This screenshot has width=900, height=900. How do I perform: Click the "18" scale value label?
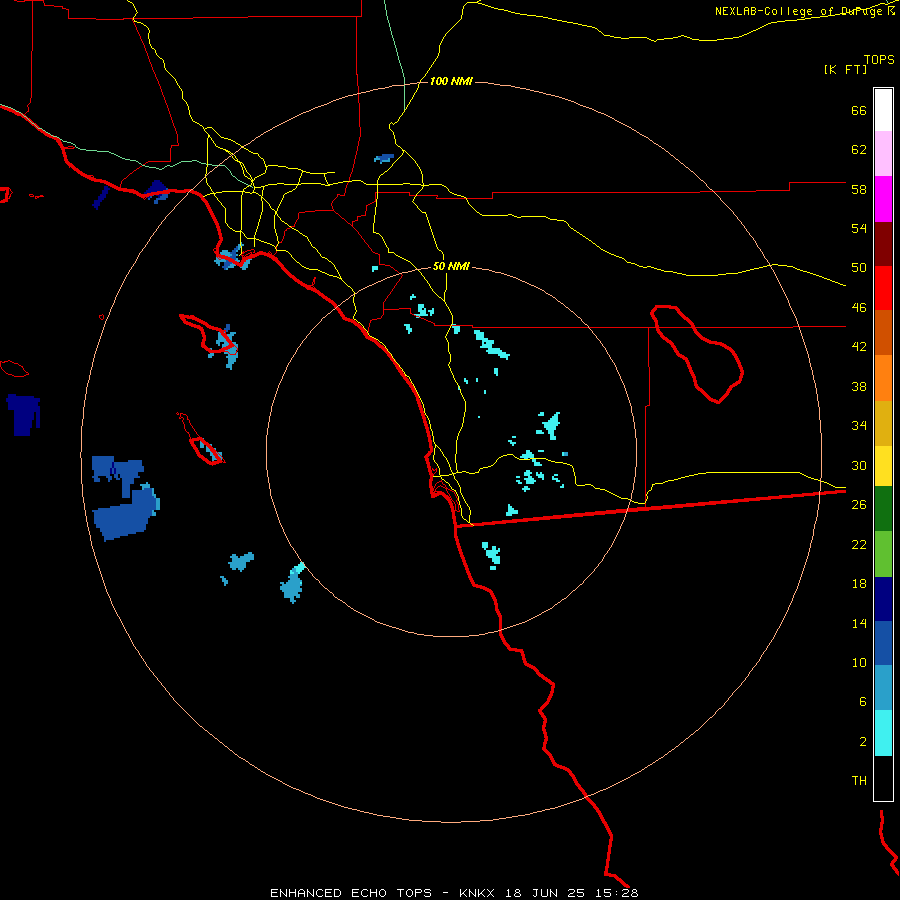pyautogui.click(x=859, y=584)
